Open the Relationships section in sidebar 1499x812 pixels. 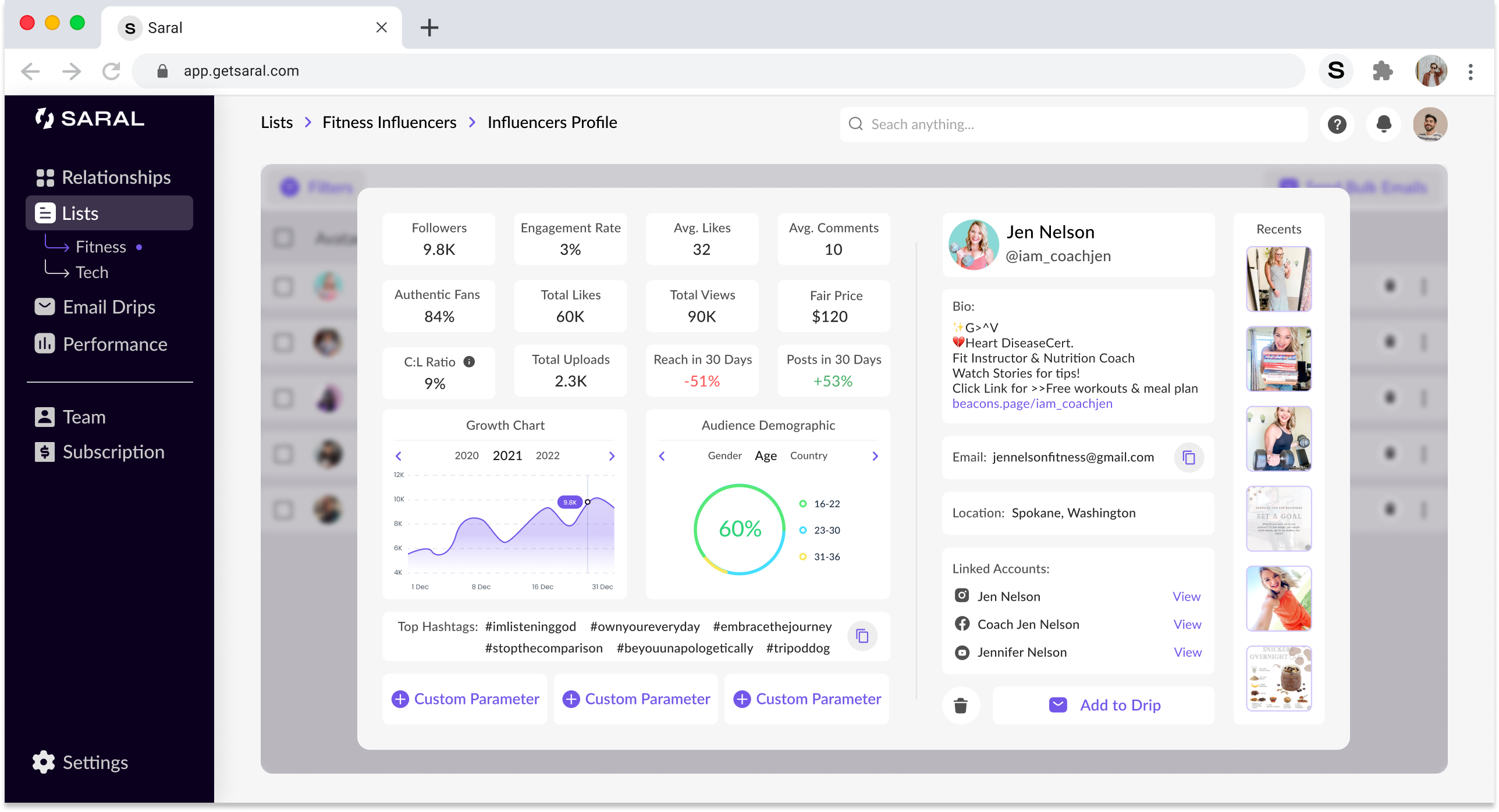point(116,177)
